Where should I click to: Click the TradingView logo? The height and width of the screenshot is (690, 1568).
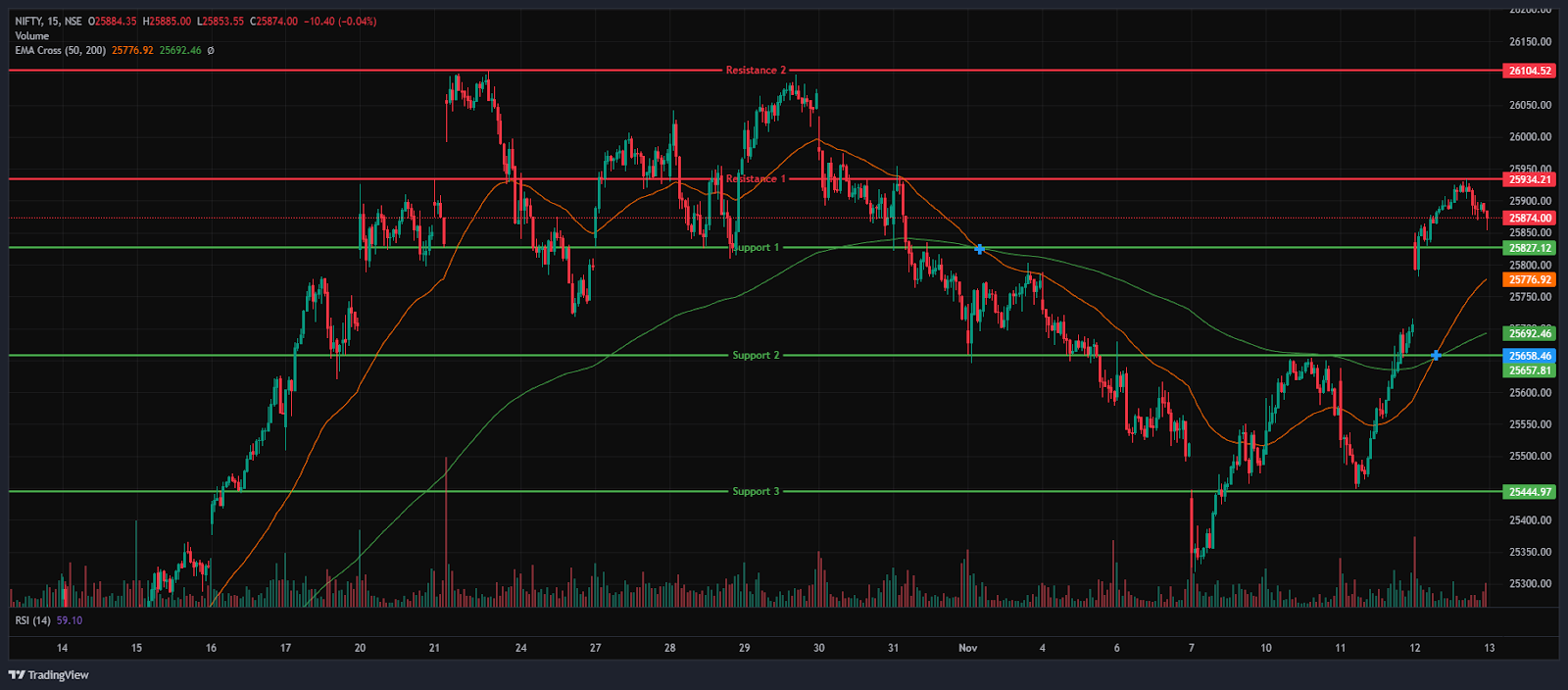coord(49,674)
